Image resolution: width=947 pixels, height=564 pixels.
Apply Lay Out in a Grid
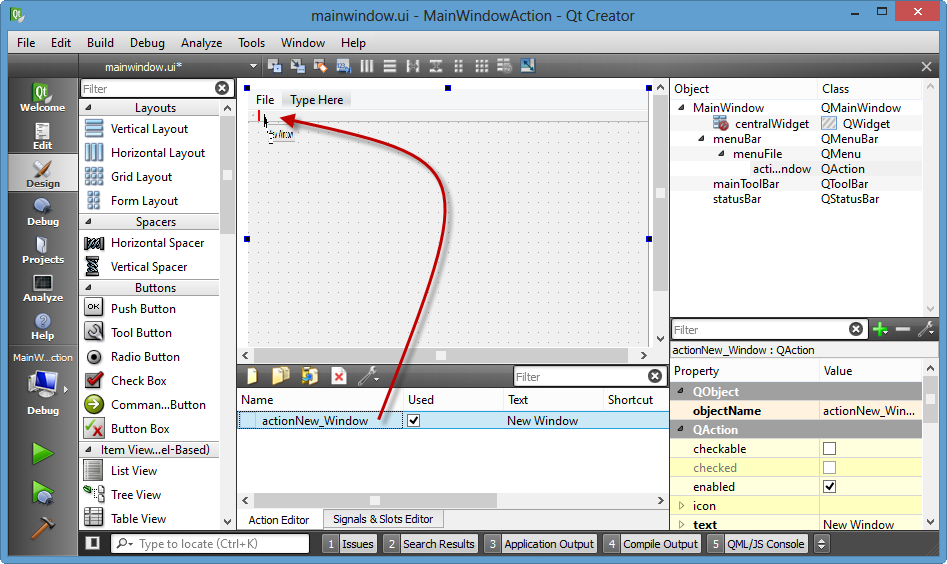(481, 66)
